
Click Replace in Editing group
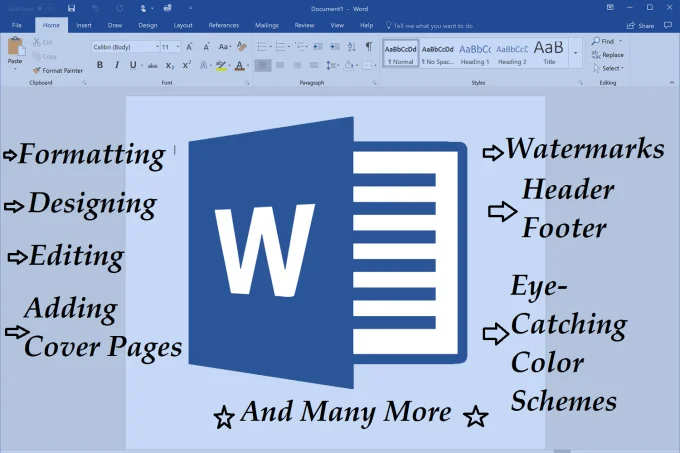(608, 55)
